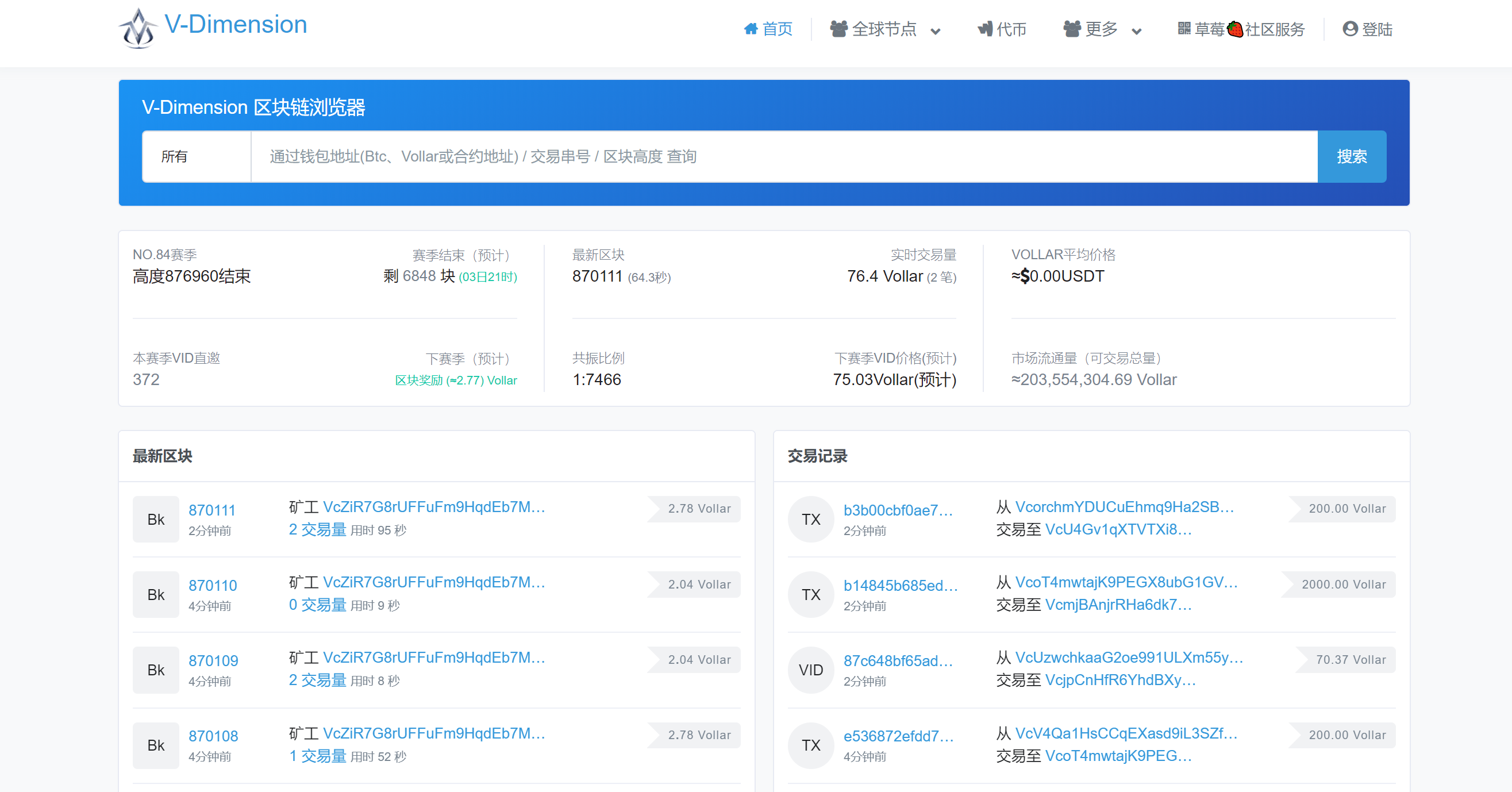Screen dimensions: 1512x792
Task: Click the people icon beside 全球节点
Action: 839,29
